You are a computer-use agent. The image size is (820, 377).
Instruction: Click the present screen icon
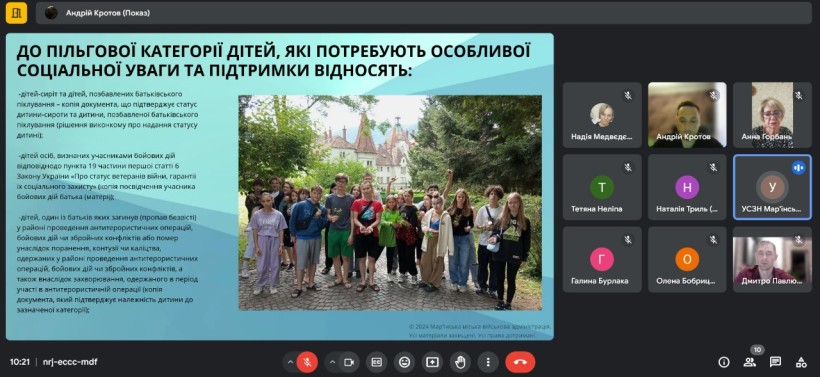tap(432, 362)
